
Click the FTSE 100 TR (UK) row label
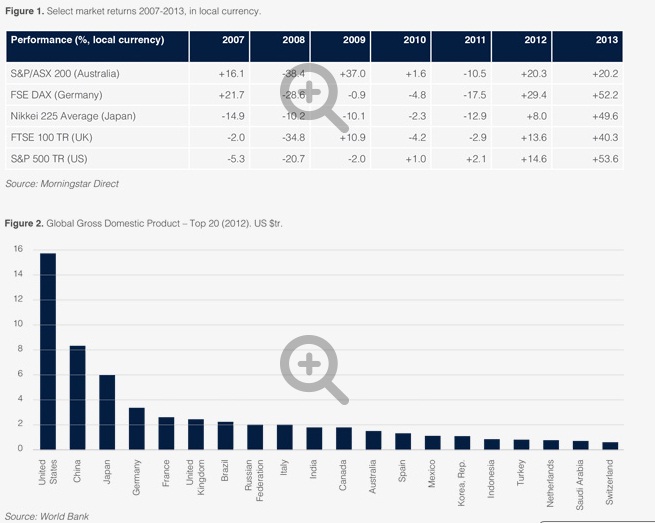53,137
